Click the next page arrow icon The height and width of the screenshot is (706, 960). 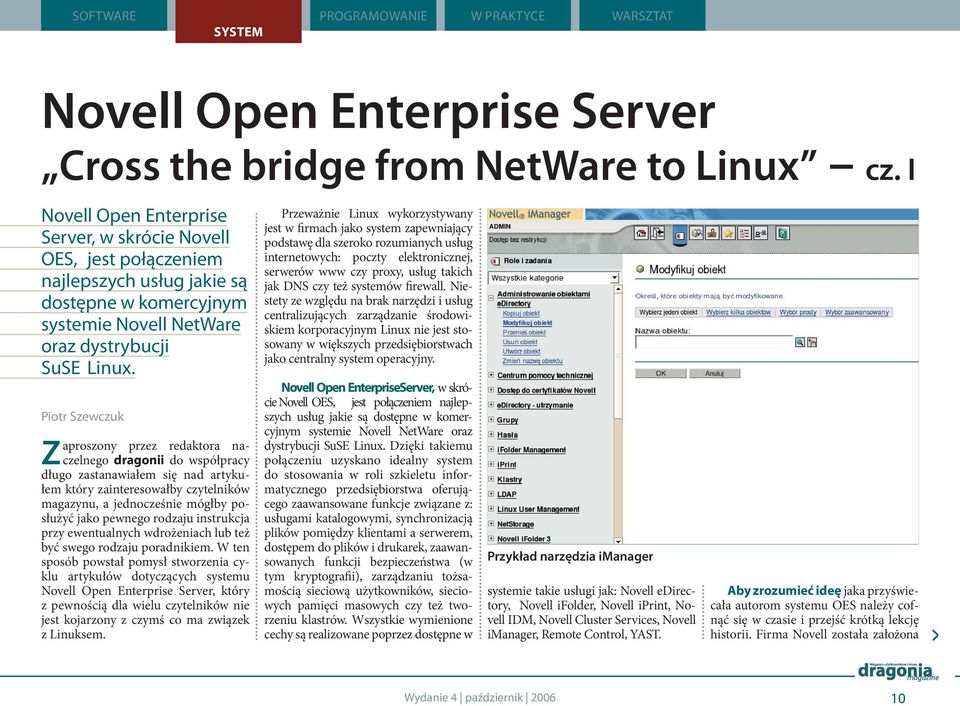point(935,635)
